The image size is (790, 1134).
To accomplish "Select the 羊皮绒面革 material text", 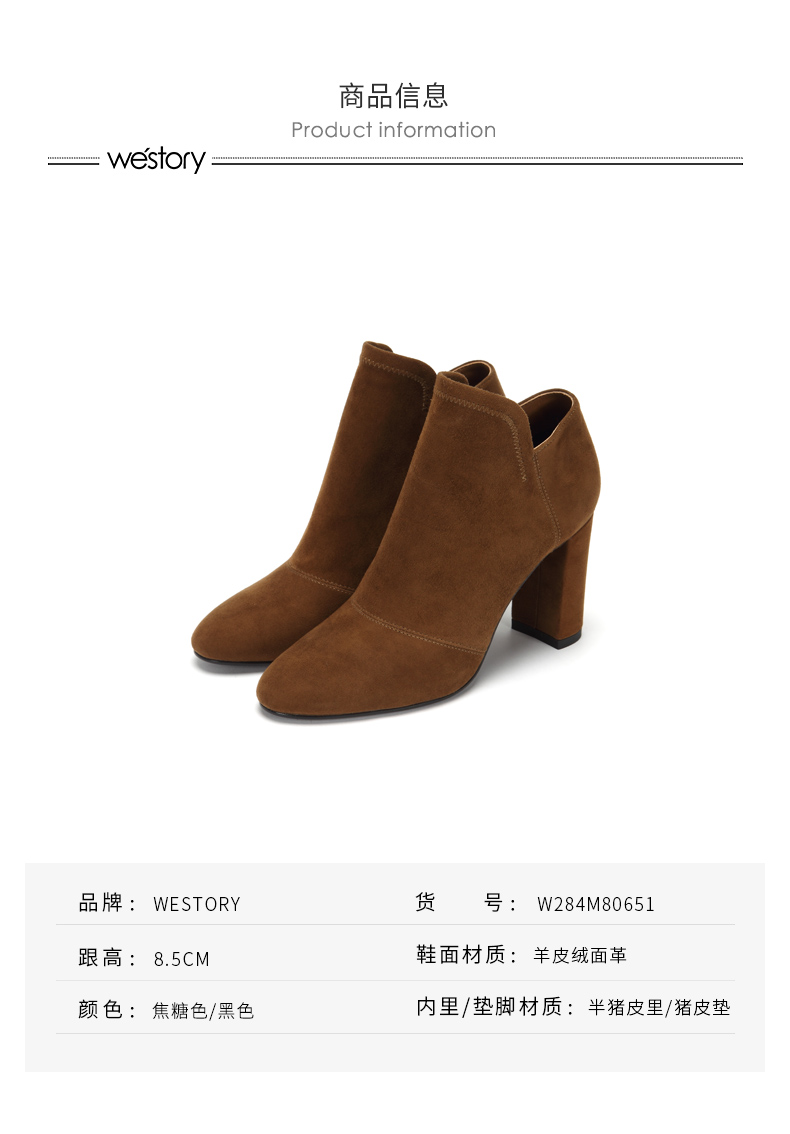I will coord(580,955).
